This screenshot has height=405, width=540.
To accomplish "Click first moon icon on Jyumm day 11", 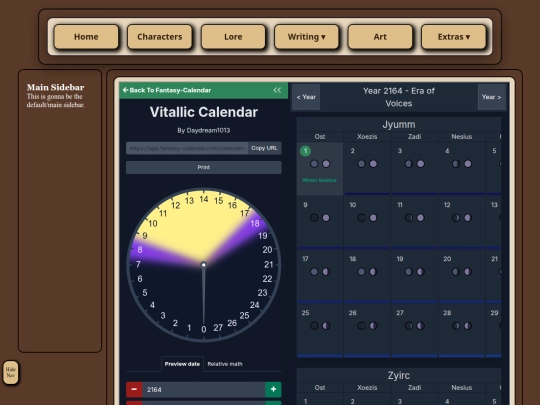I will coord(408,218).
